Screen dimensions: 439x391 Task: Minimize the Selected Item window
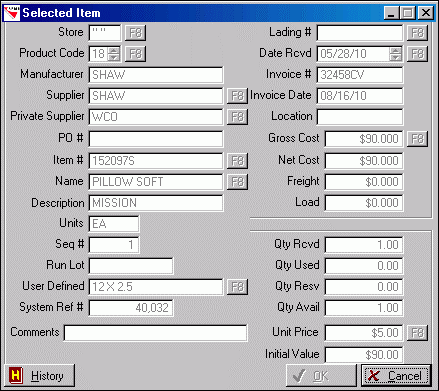392,13
